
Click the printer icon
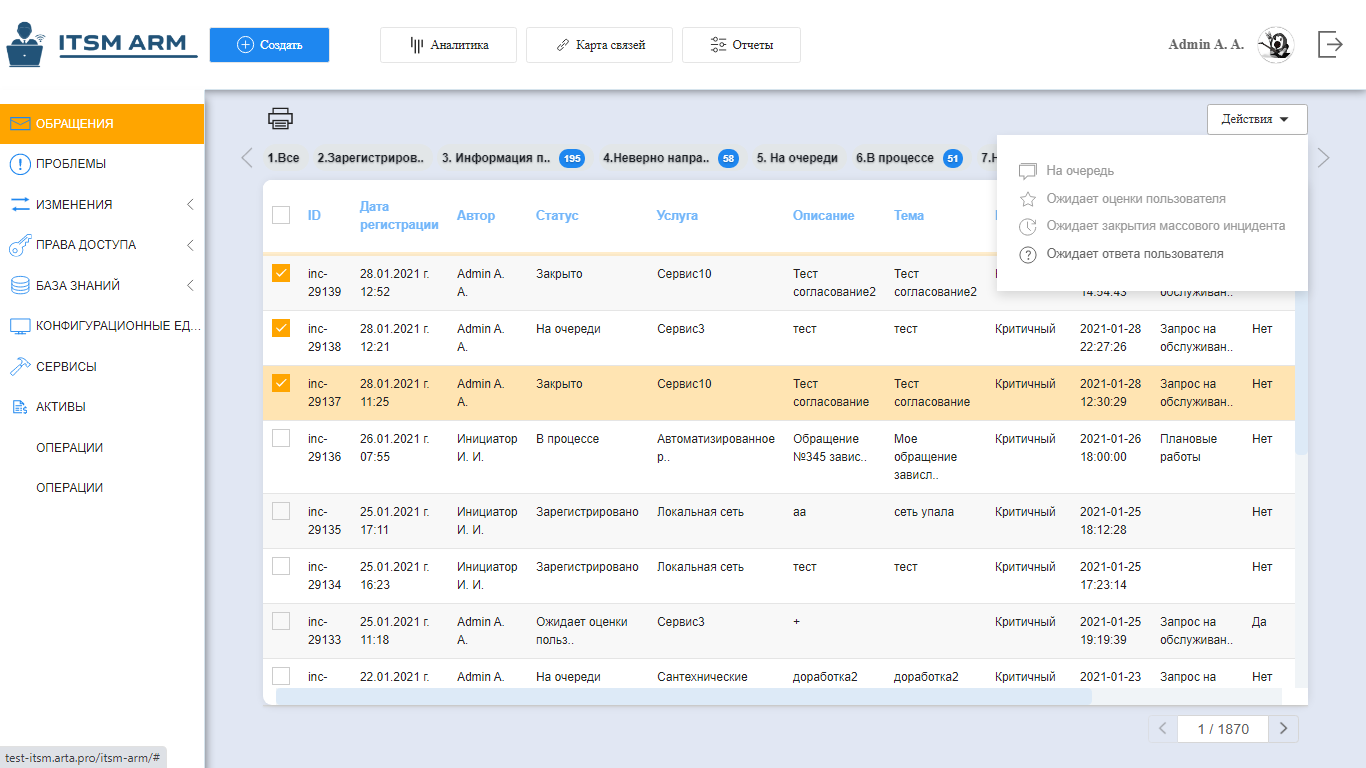[280, 118]
